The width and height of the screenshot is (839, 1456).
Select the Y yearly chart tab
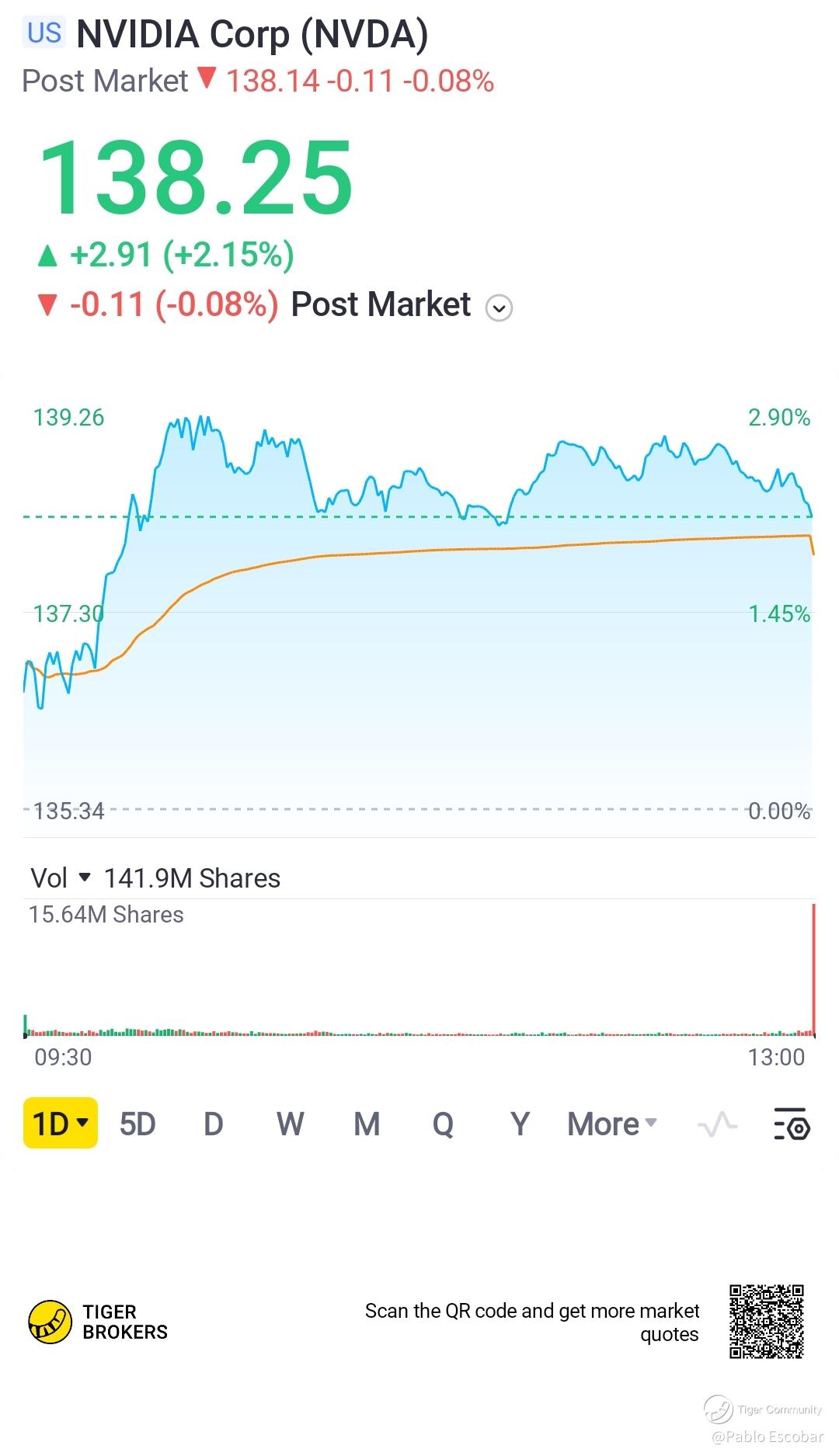pos(520,1124)
